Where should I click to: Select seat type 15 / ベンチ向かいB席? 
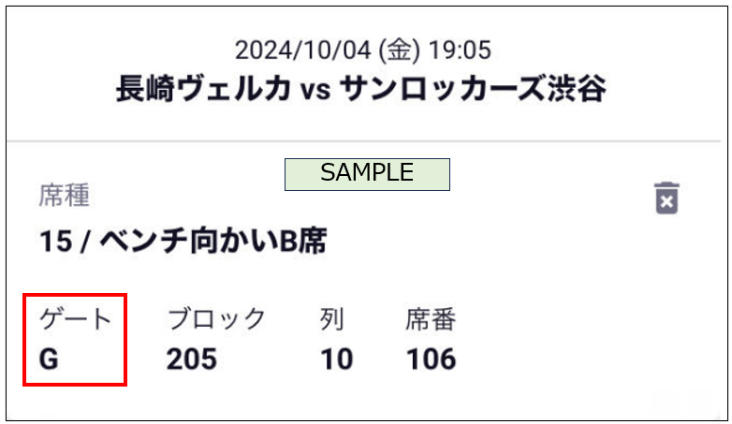[183, 241]
